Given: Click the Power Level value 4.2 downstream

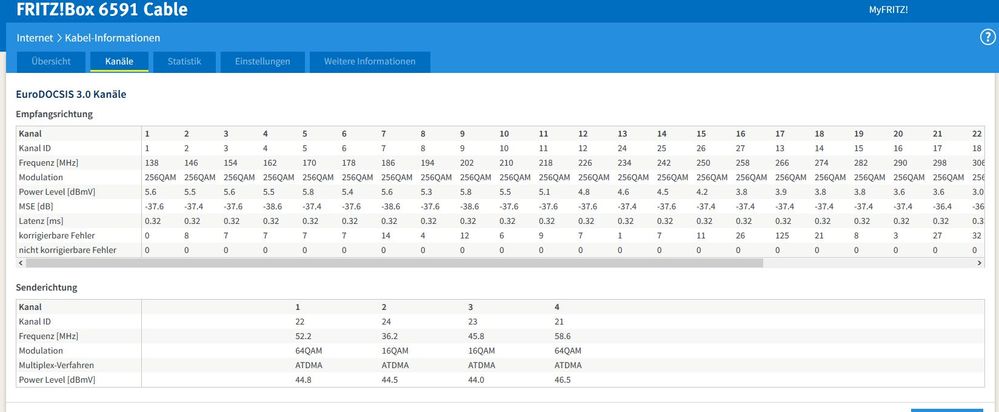Looking at the screenshot, I should tap(701, 192).
